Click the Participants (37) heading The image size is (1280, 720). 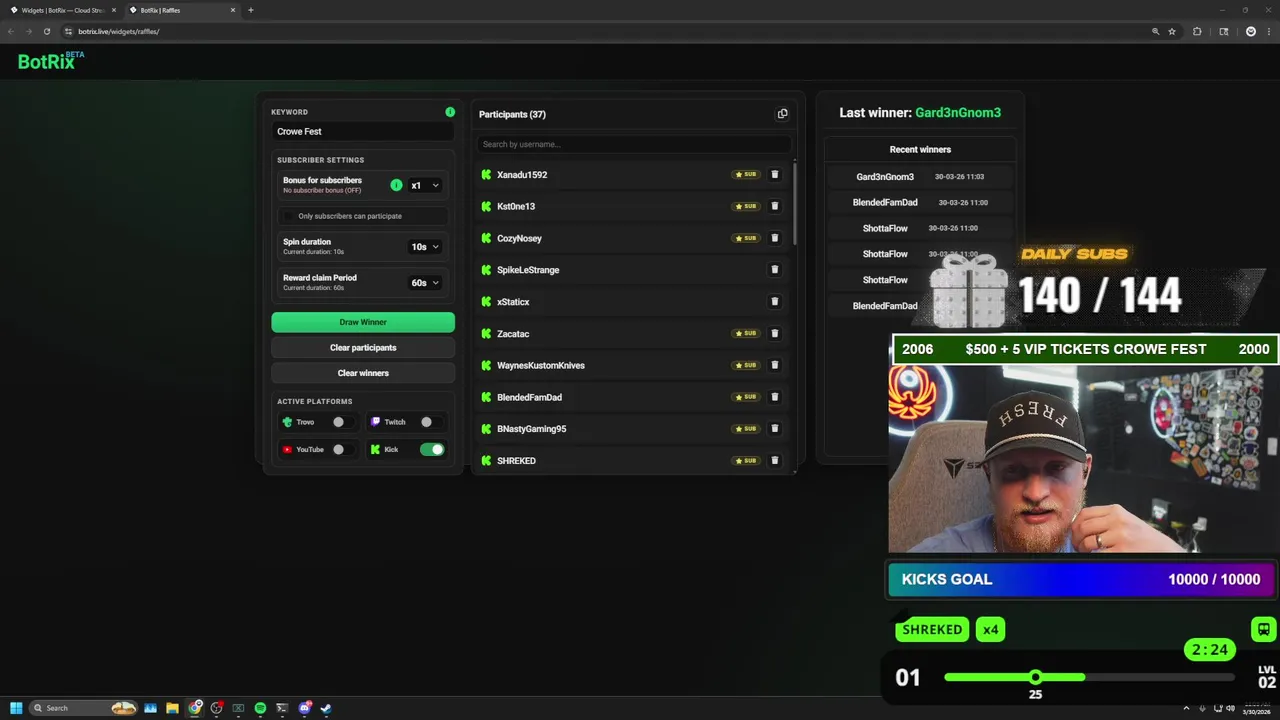(x=512, y=114)
